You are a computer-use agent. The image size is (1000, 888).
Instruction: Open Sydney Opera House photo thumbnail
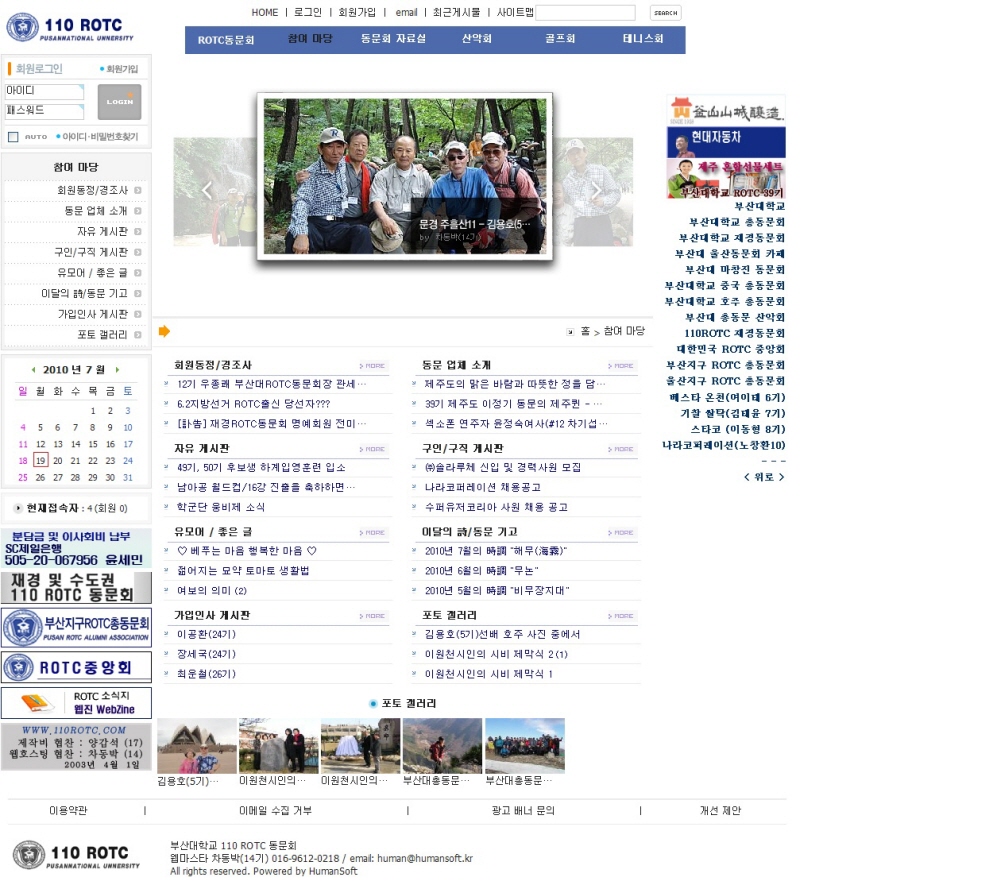(197, 746)
